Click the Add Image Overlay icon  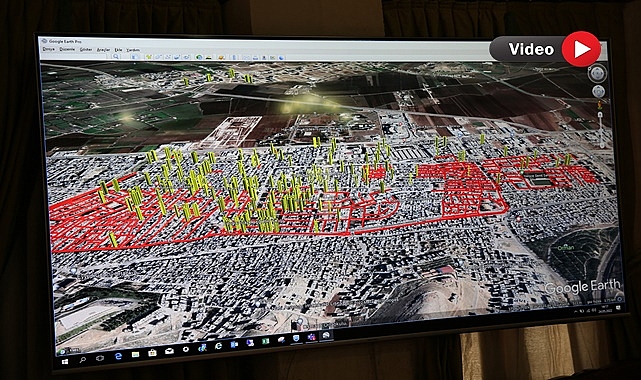pos(176,57)
